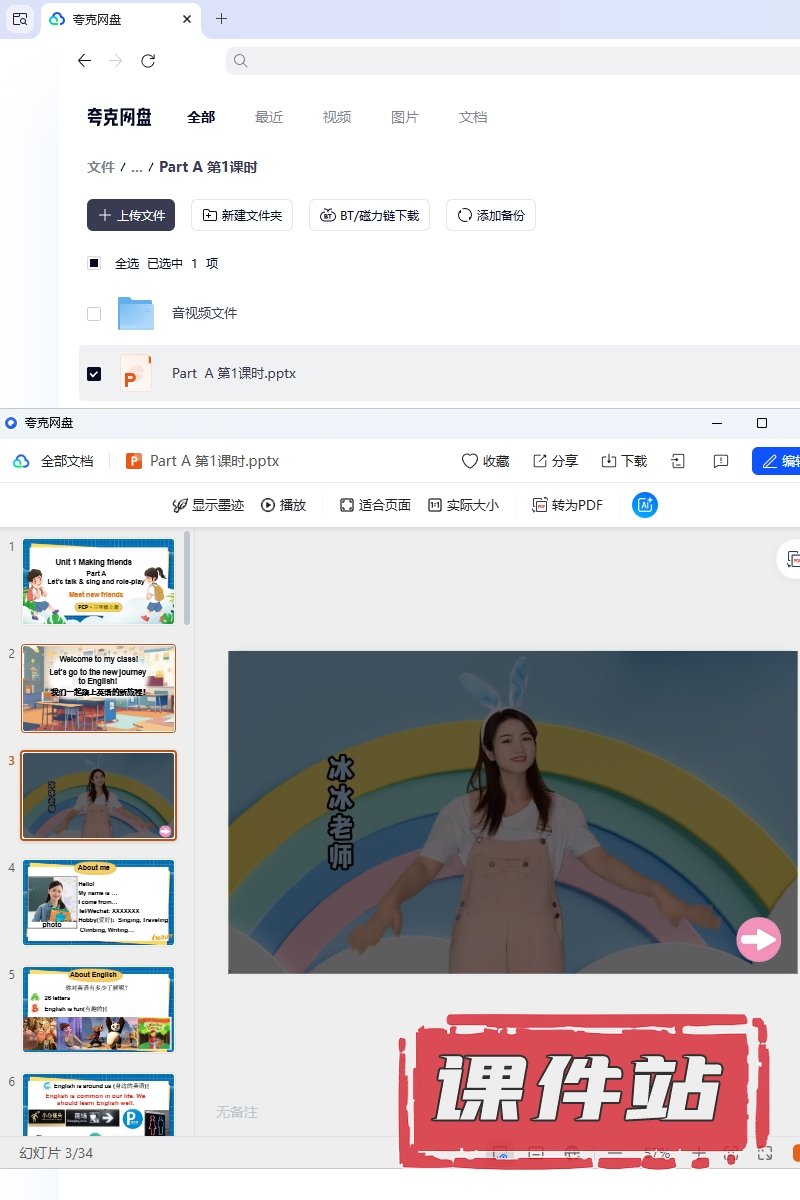
Task: Uncheck the Part A 第1课时.pptx checkbox
Action: click(94, 373)
